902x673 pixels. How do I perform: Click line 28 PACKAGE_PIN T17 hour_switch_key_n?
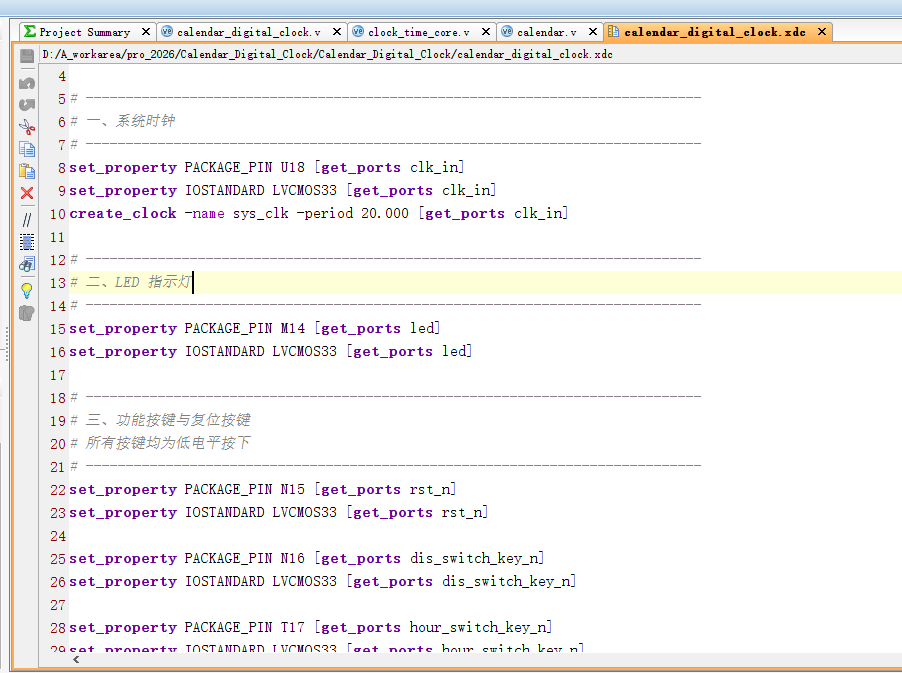pyautogui.click(x=311, y=628)
